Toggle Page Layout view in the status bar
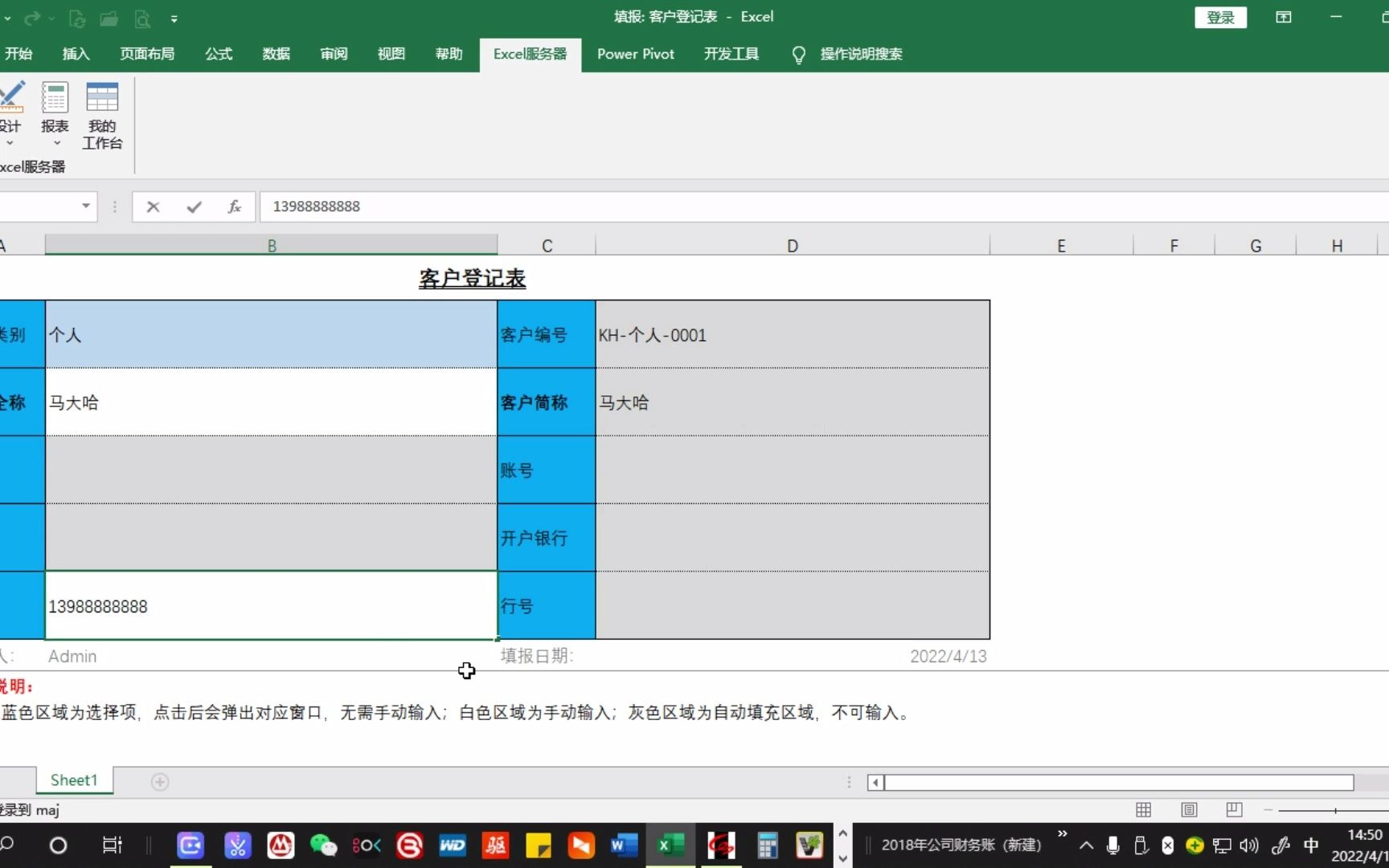 click(x=1189, y=810)
